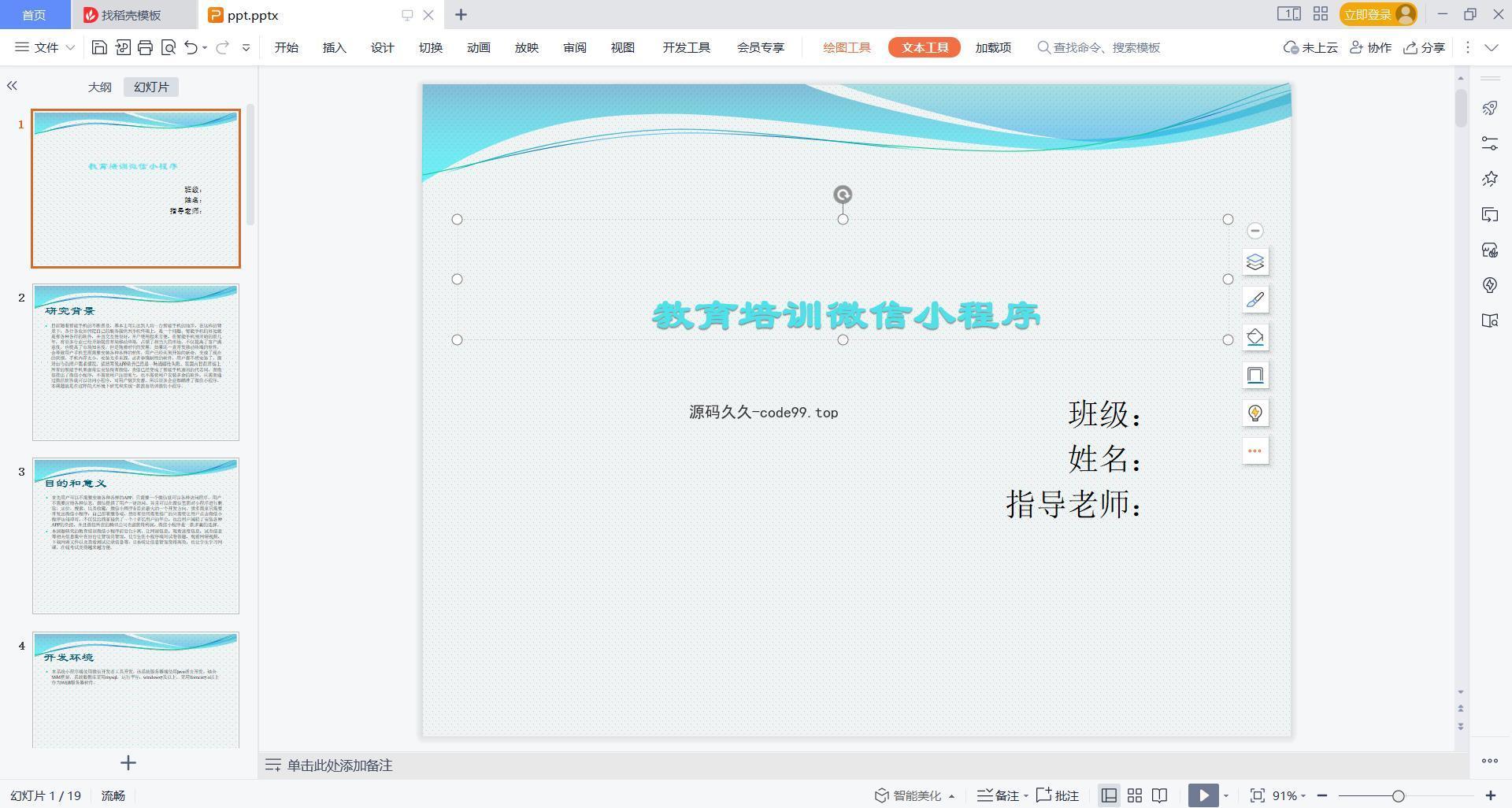Select slide 3 thumbnail 目的和意义

click(135, 536)
